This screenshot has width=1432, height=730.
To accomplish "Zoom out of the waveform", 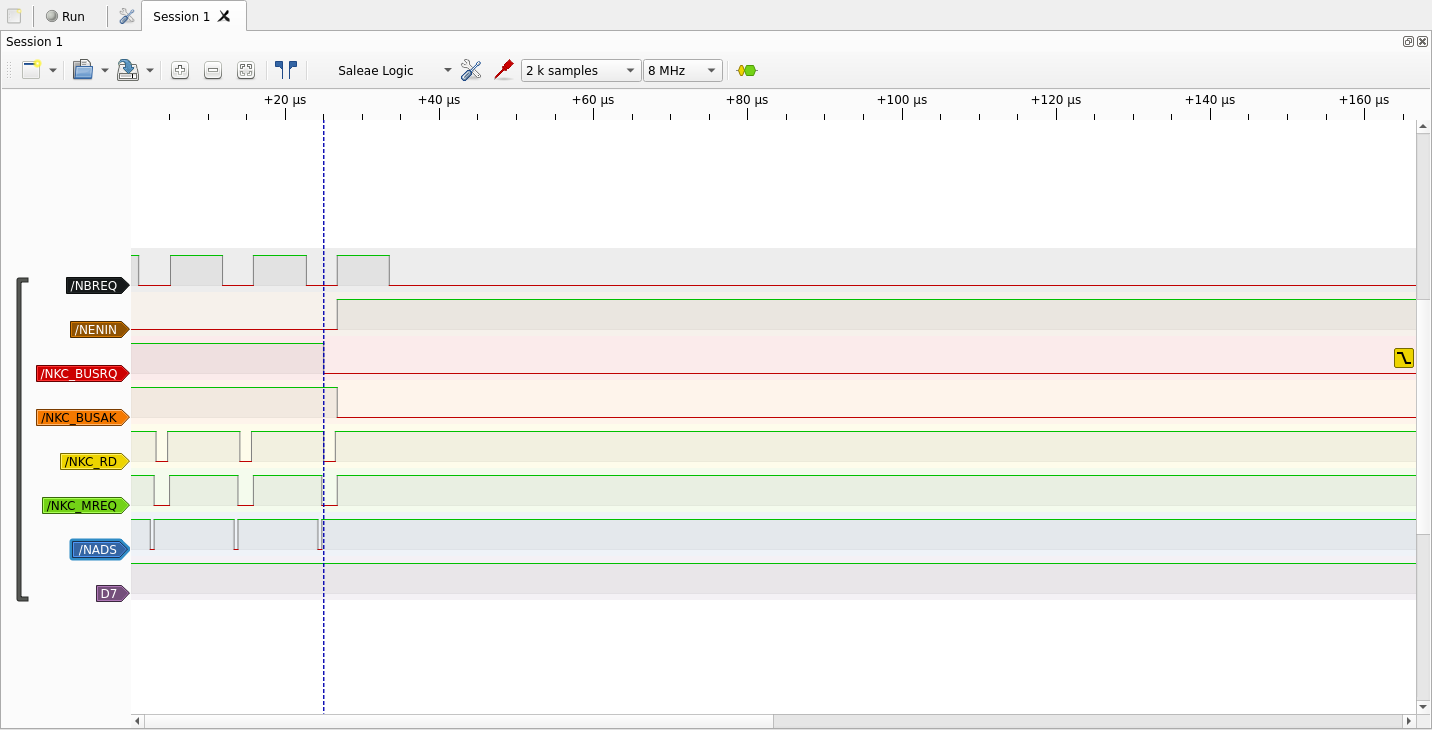I will click(213, 70).
